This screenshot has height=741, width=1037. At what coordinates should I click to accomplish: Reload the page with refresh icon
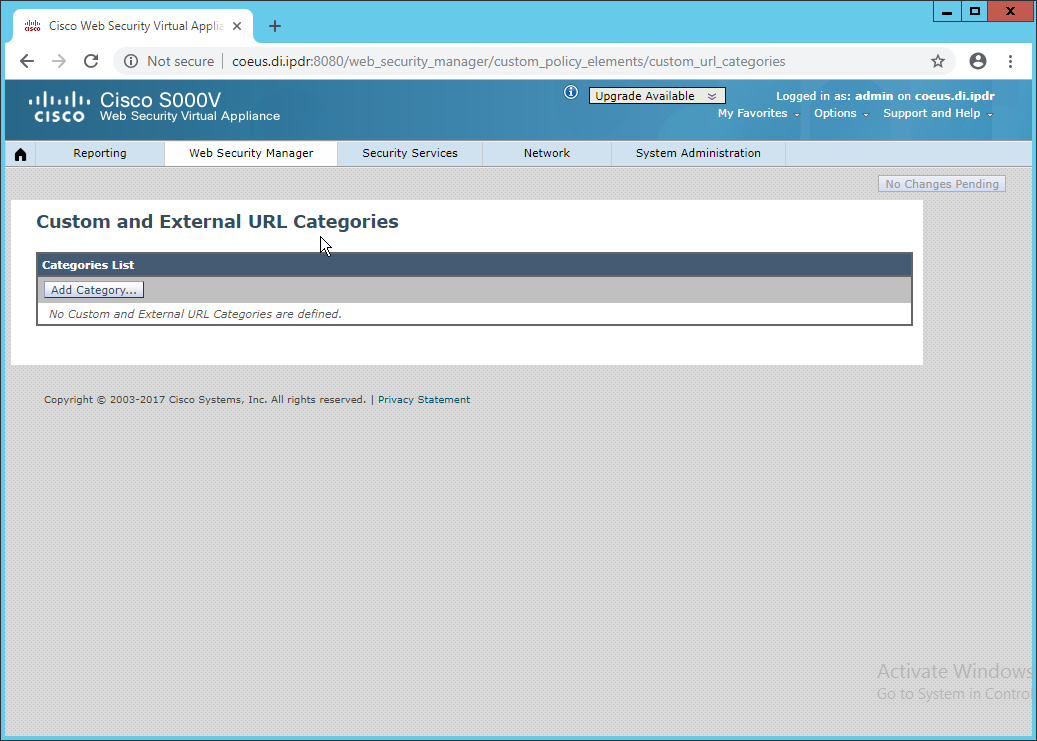[x=91, y=62]
